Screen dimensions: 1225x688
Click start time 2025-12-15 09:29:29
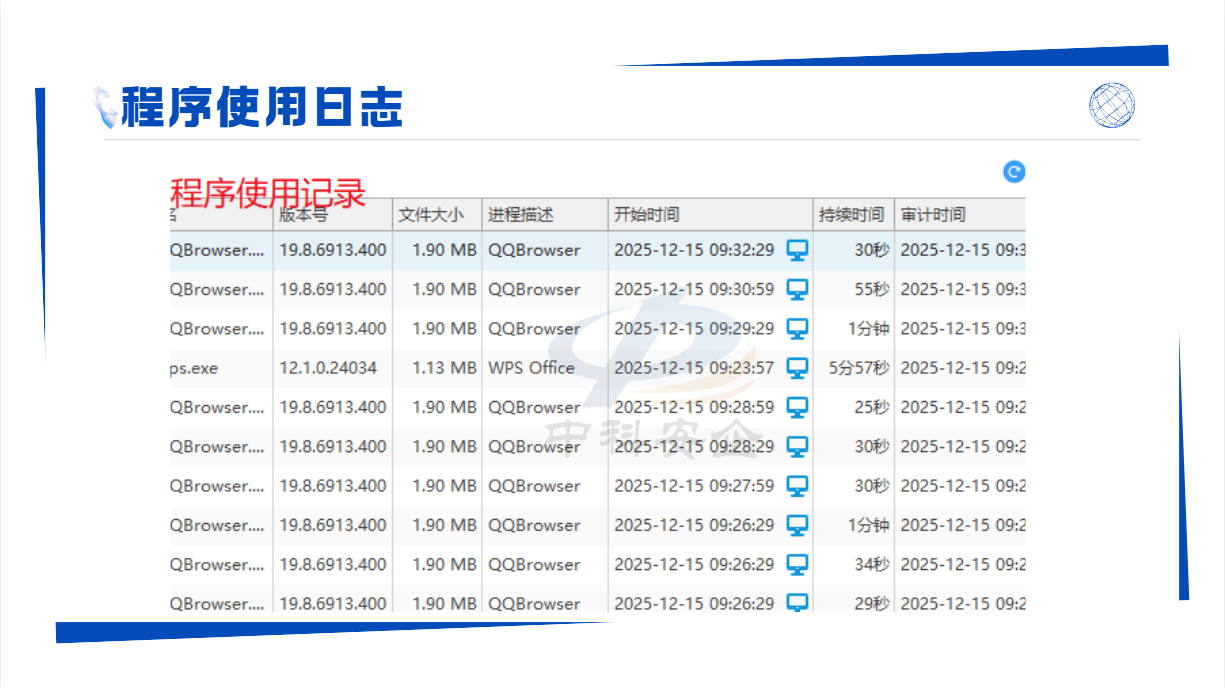click(694, 328)
